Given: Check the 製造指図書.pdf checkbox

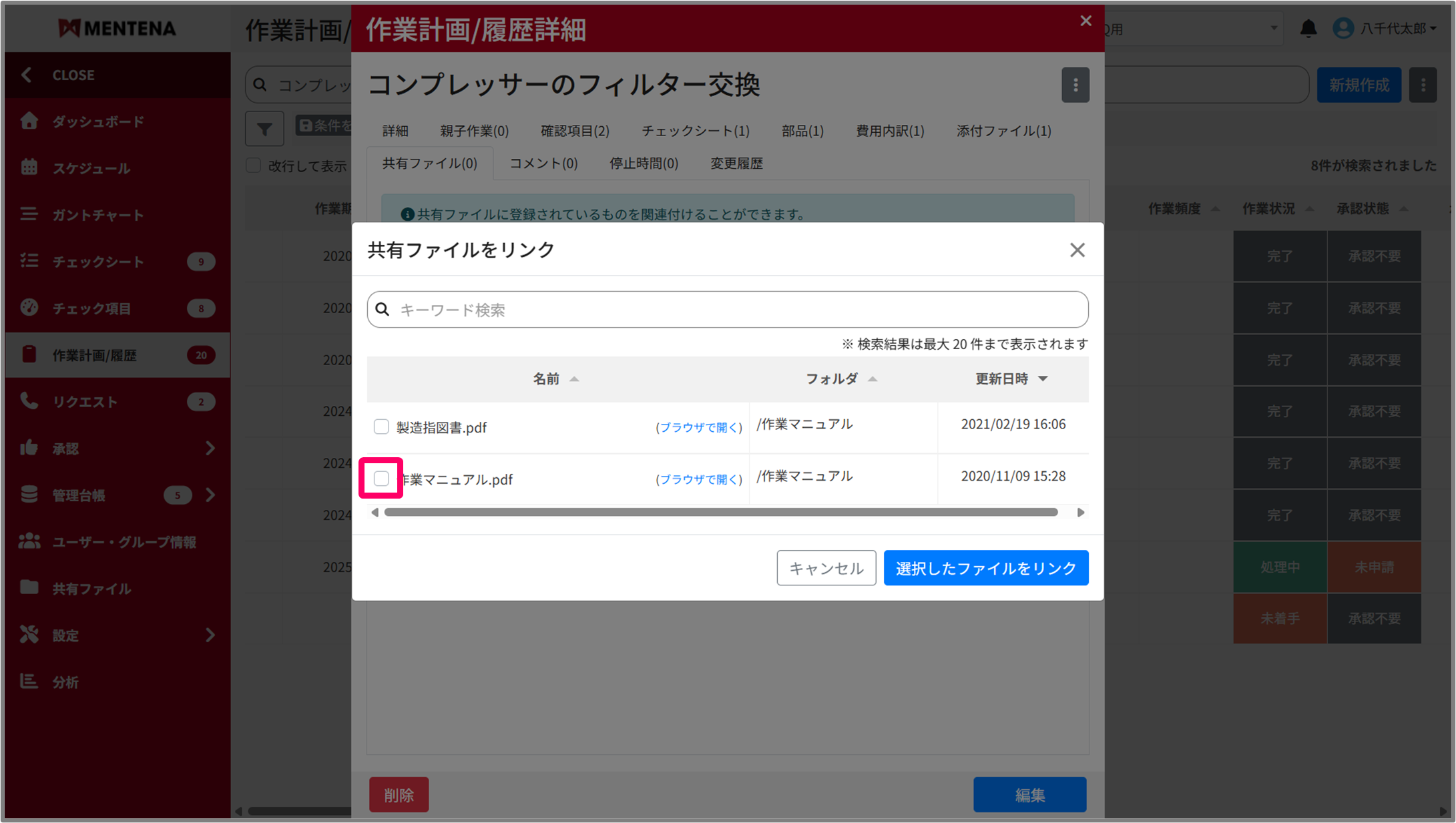Looking at the screenshot, I should click(381, 427).
